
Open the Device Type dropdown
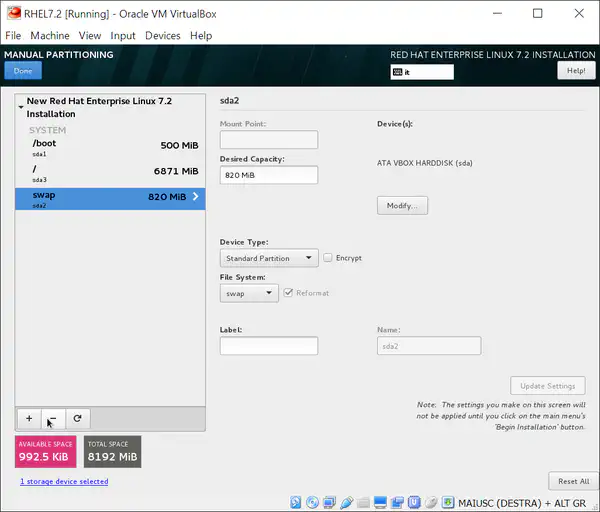coord(268,258)
